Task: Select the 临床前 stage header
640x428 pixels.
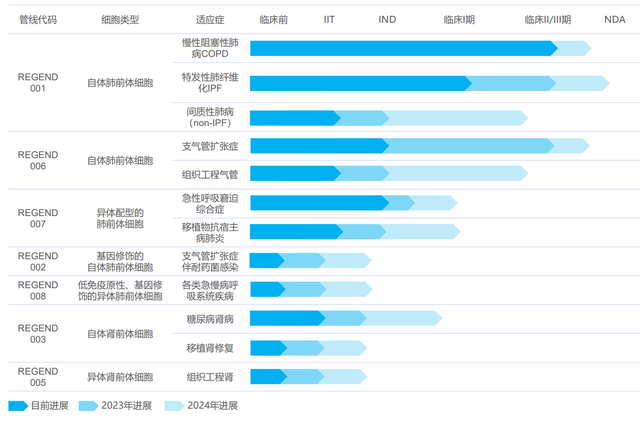Action: click(x=273, y=19)
